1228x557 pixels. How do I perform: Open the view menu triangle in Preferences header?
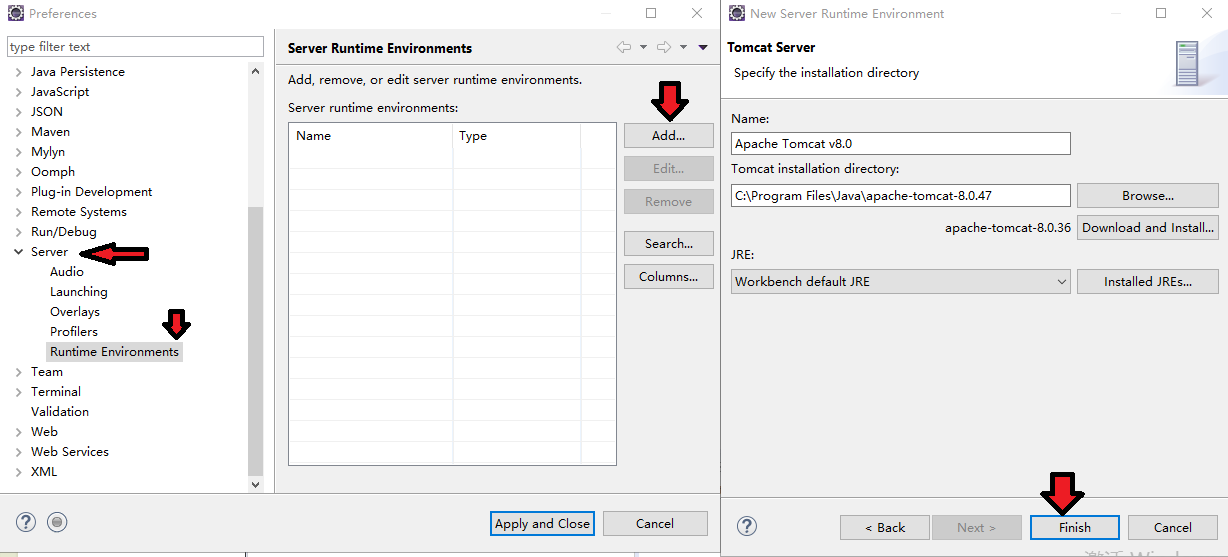[703, 47]
